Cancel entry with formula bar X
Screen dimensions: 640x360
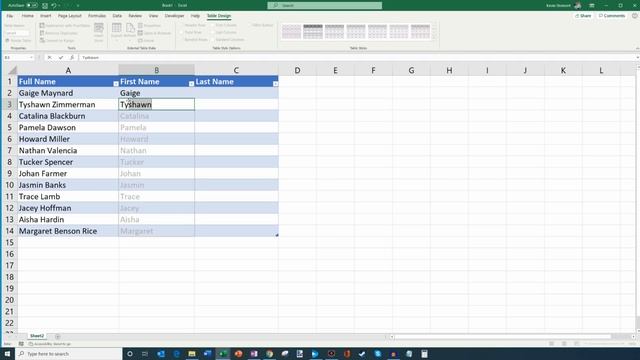(x=49, y=58)
